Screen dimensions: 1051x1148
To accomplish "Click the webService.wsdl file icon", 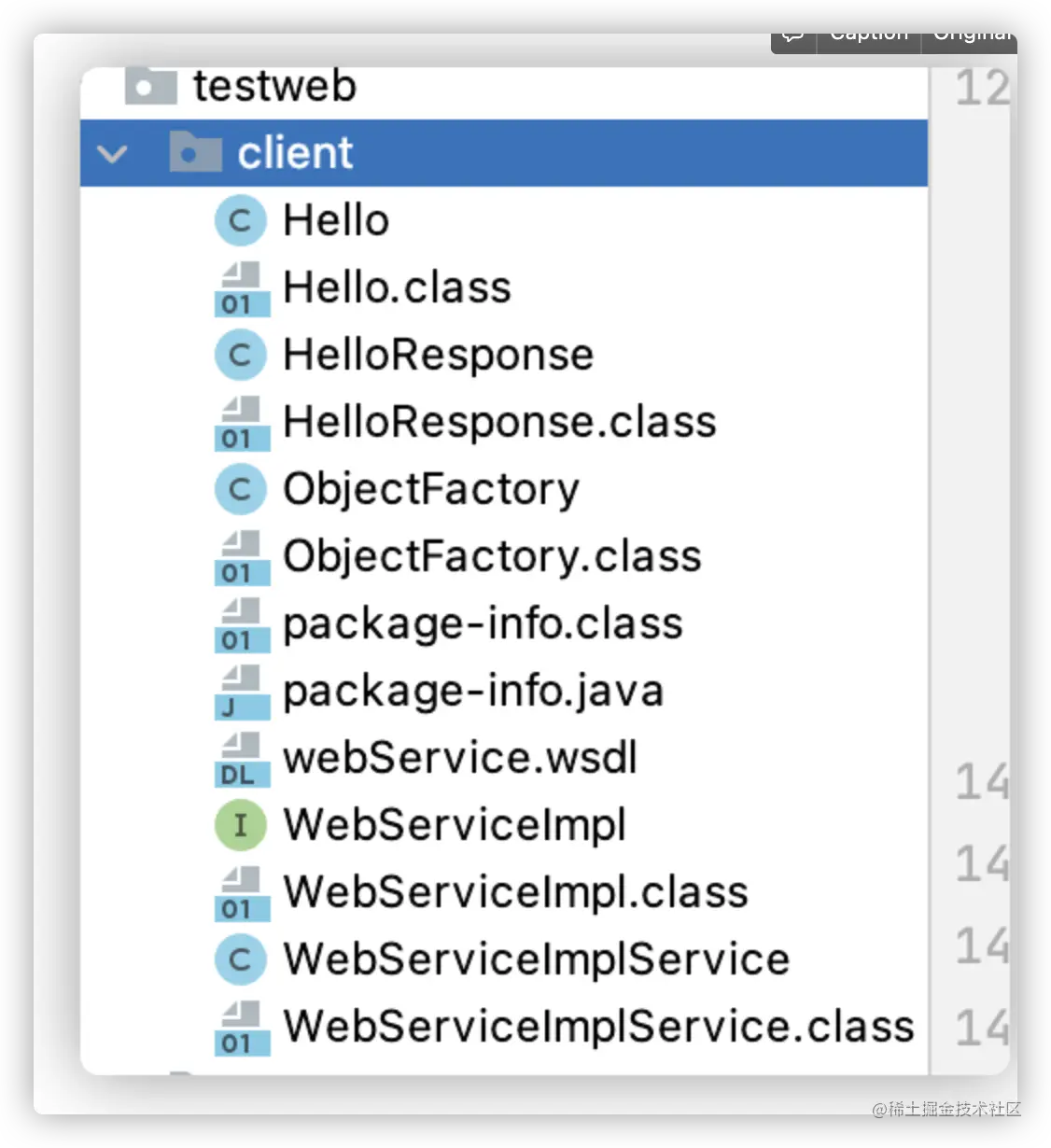I will tap(241, 759).
